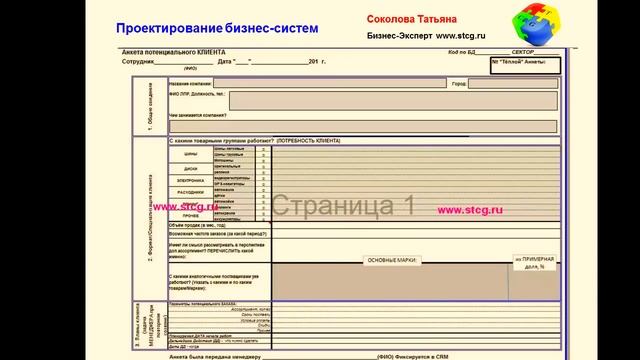
Task: Click the 'Анкета потенциального КЛИЕНТА' title
Action: click(173, 52)
